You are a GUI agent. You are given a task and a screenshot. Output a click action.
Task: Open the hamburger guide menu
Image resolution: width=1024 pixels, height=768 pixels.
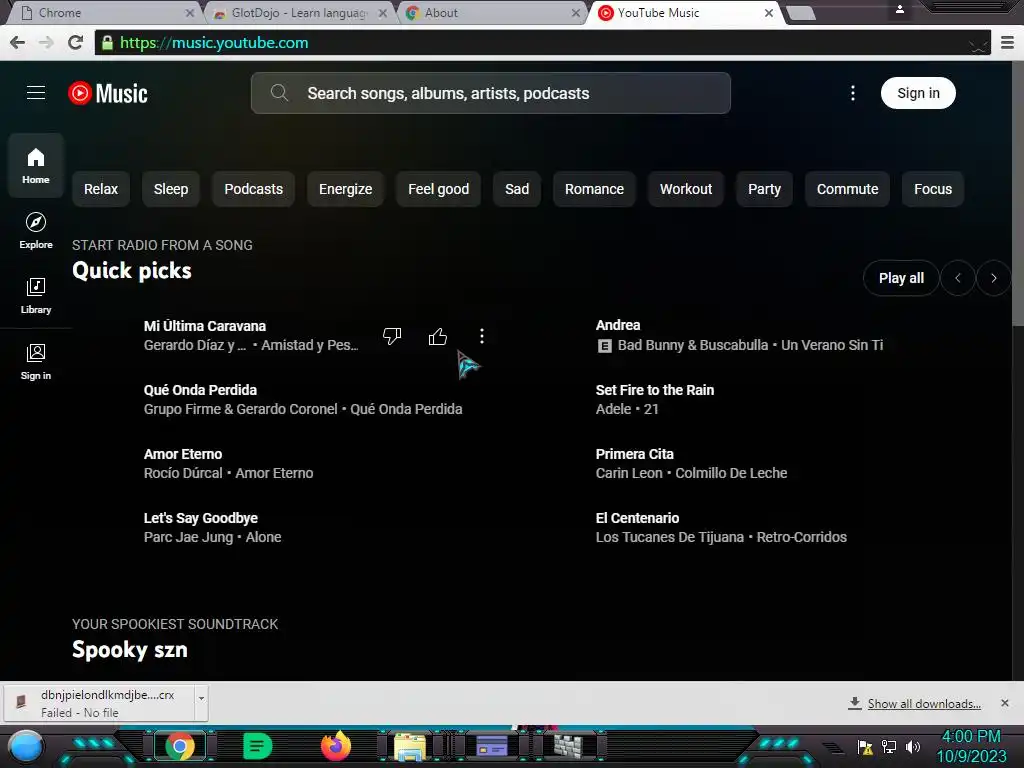[36, 93]
